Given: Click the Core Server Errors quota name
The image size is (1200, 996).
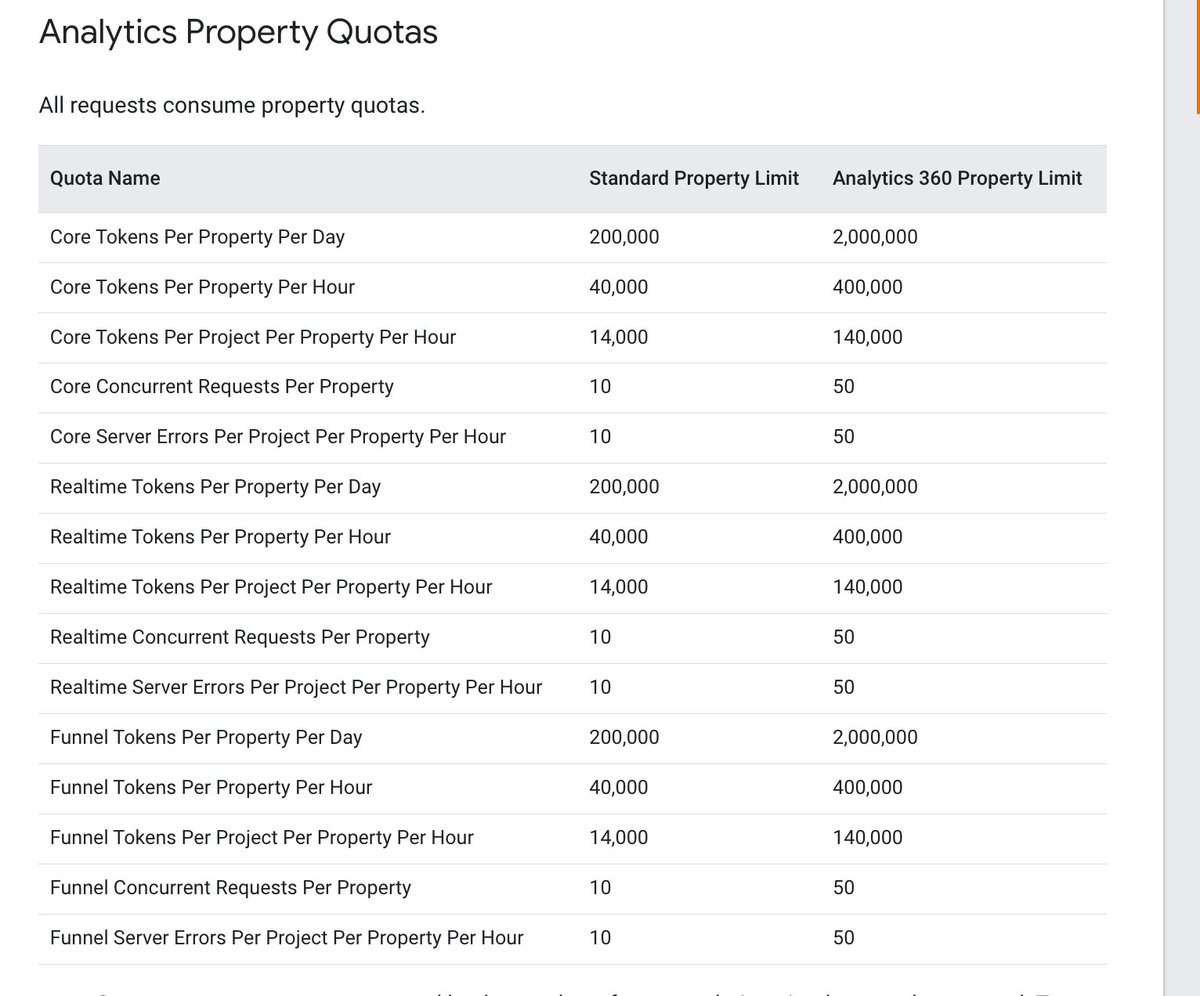Looking at the screenshot, I should tap(277, 436).
